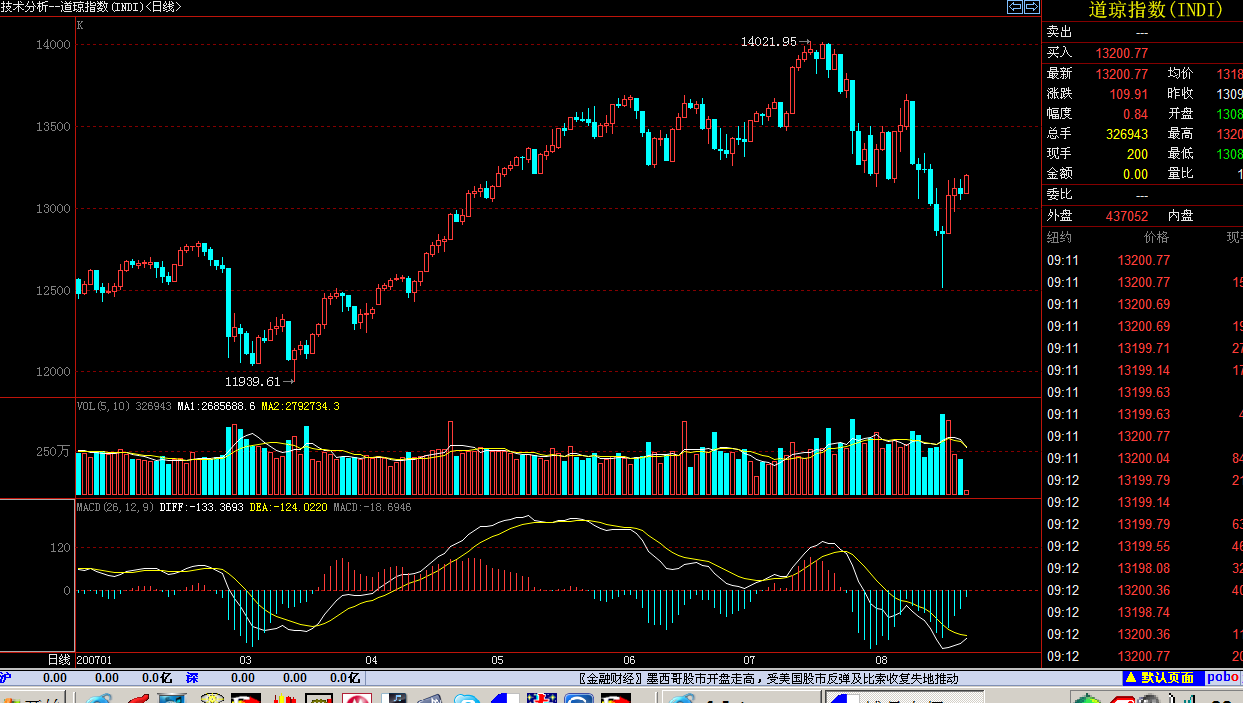Select the 道琼指数(INDI) quote panel title
This screenshot has width=1243, height=703.
(x=1154, y=10)
